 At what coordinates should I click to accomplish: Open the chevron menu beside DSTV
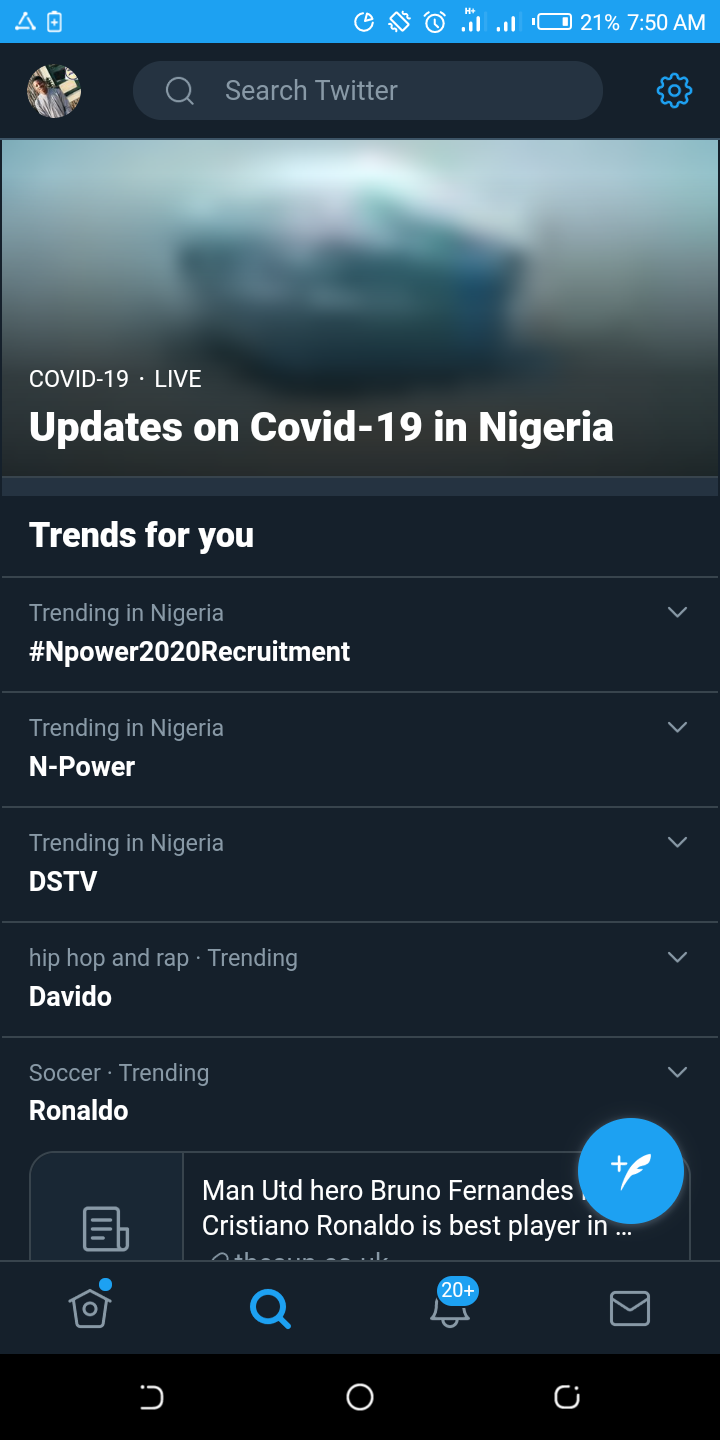[677, 842]
